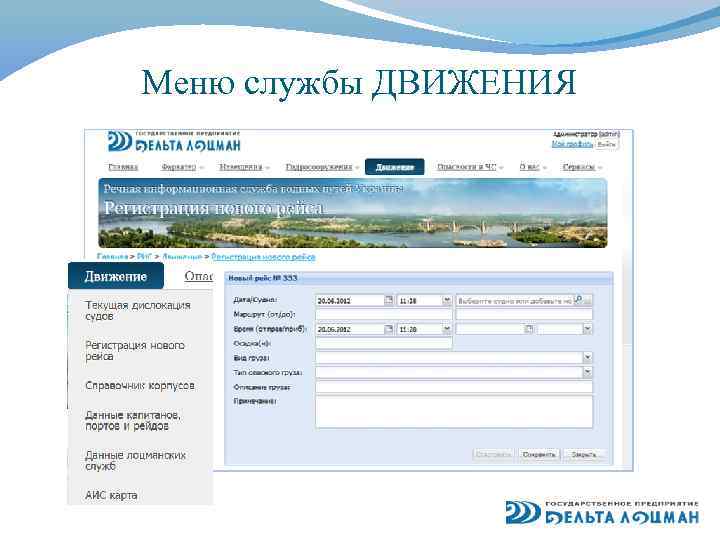This screenshot has height=540, width=720.
Task: Click РИС breadcrumb link
Action: [x=144, y=257]
